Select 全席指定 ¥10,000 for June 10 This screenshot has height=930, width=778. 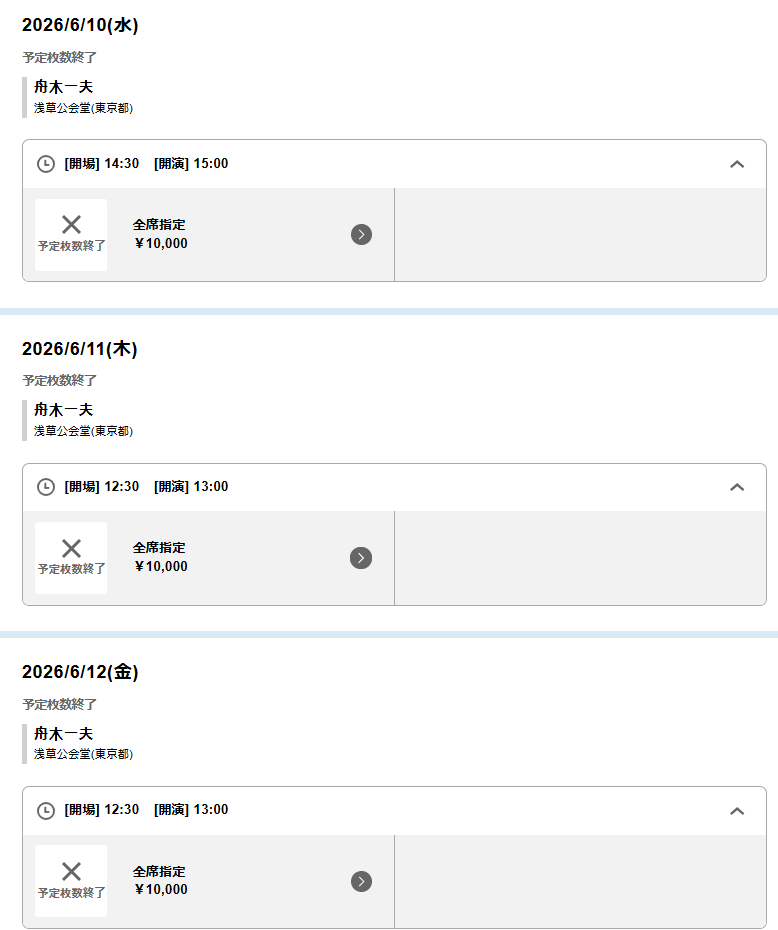pos(160,234)
